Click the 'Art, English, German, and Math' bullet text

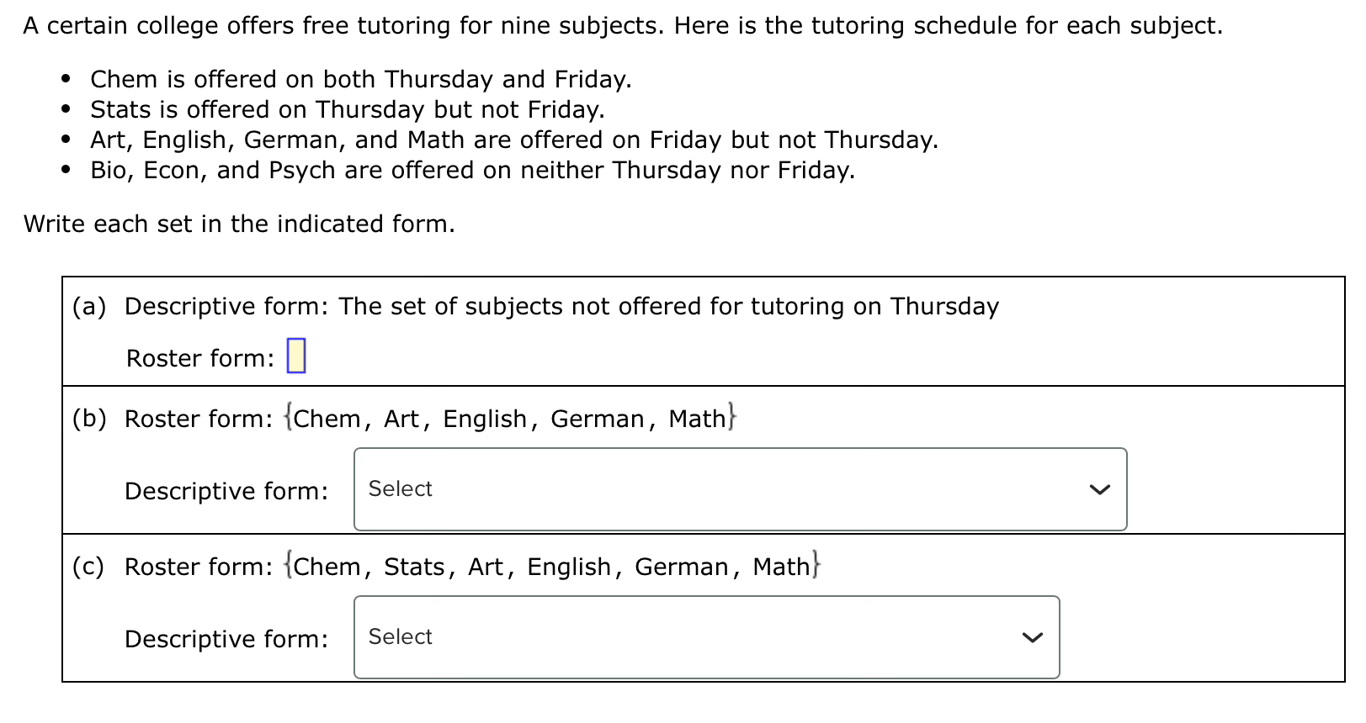coord(514,140)
